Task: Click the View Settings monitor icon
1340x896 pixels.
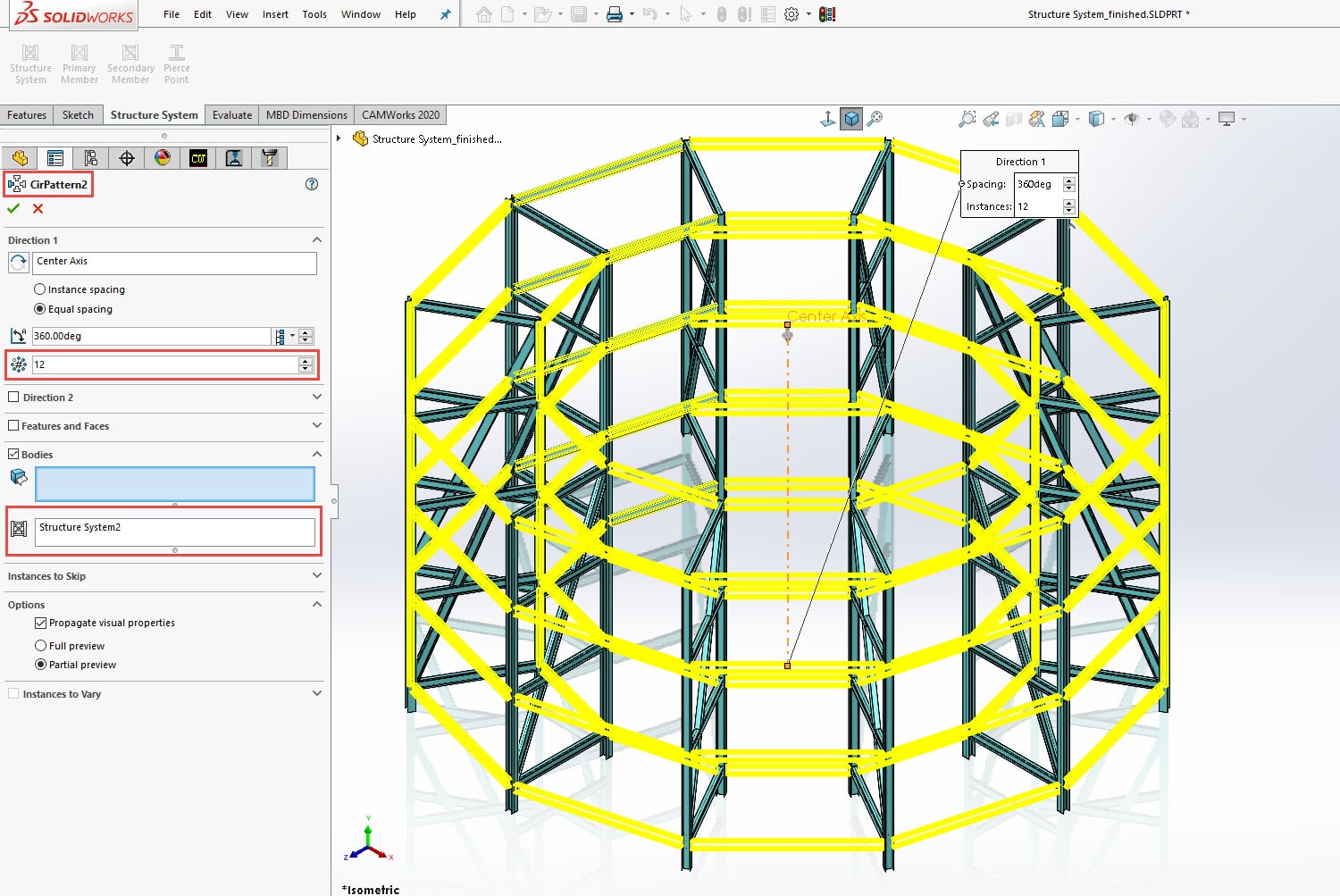Action: (x=1227, y=119)
